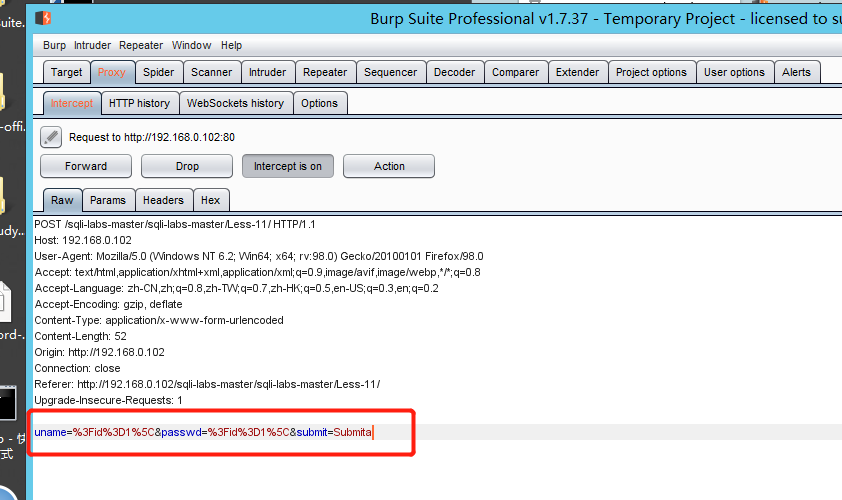This screenshot has height=500, width=842.
Task: Go to the Intruder tool tab
Action: click(x=267, y=72)
